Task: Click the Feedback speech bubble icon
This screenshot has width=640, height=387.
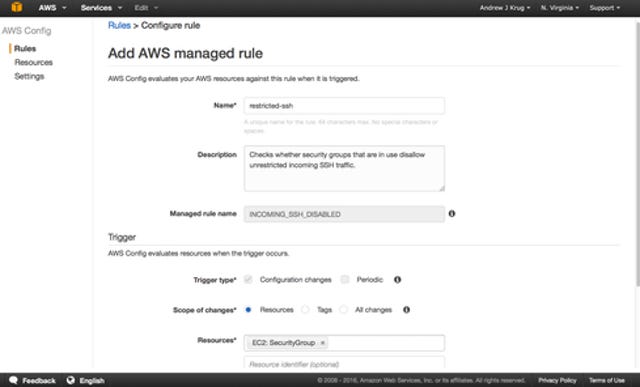Action: pos(13,380)
